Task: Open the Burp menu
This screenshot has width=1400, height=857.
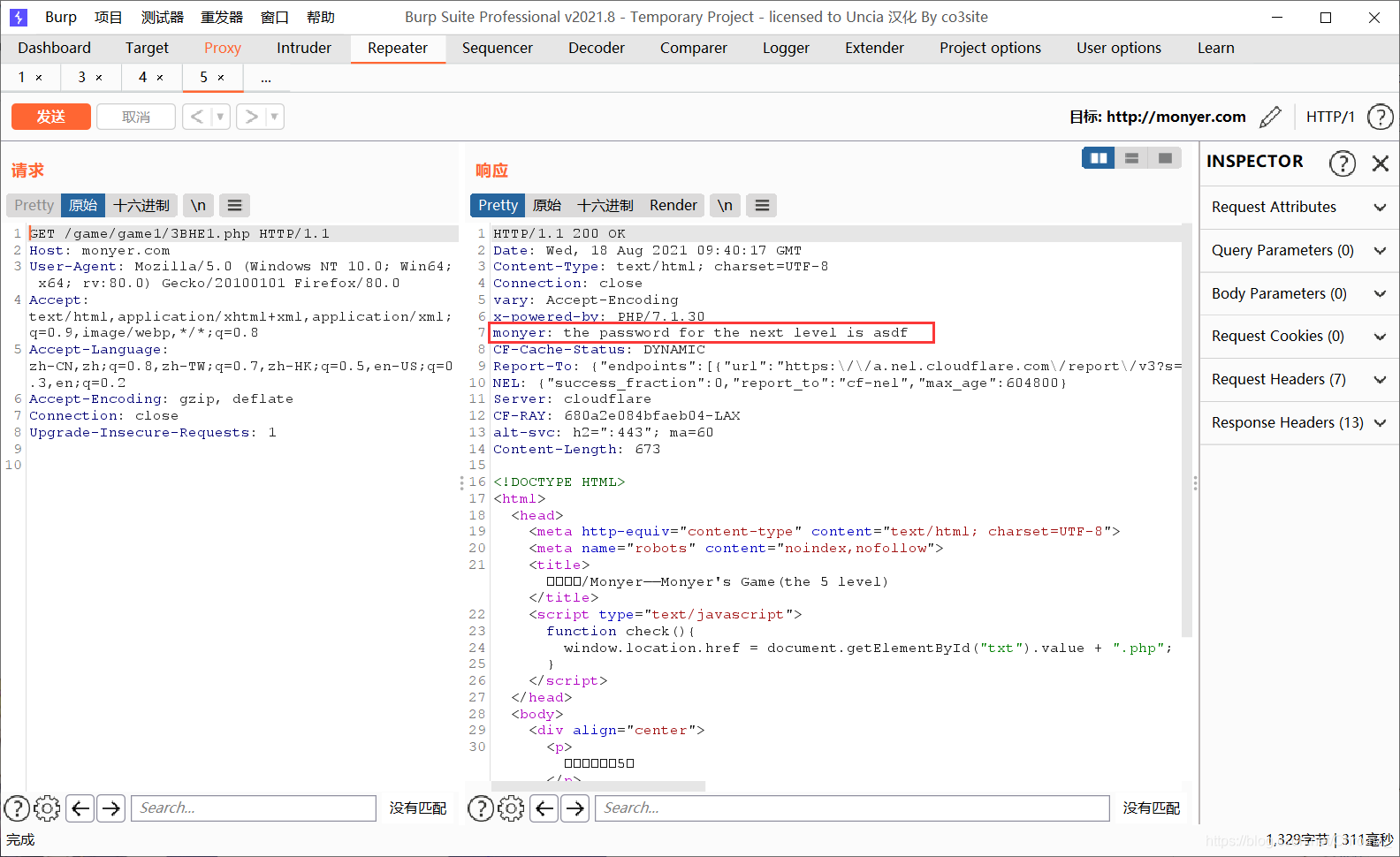Action: 61,17
